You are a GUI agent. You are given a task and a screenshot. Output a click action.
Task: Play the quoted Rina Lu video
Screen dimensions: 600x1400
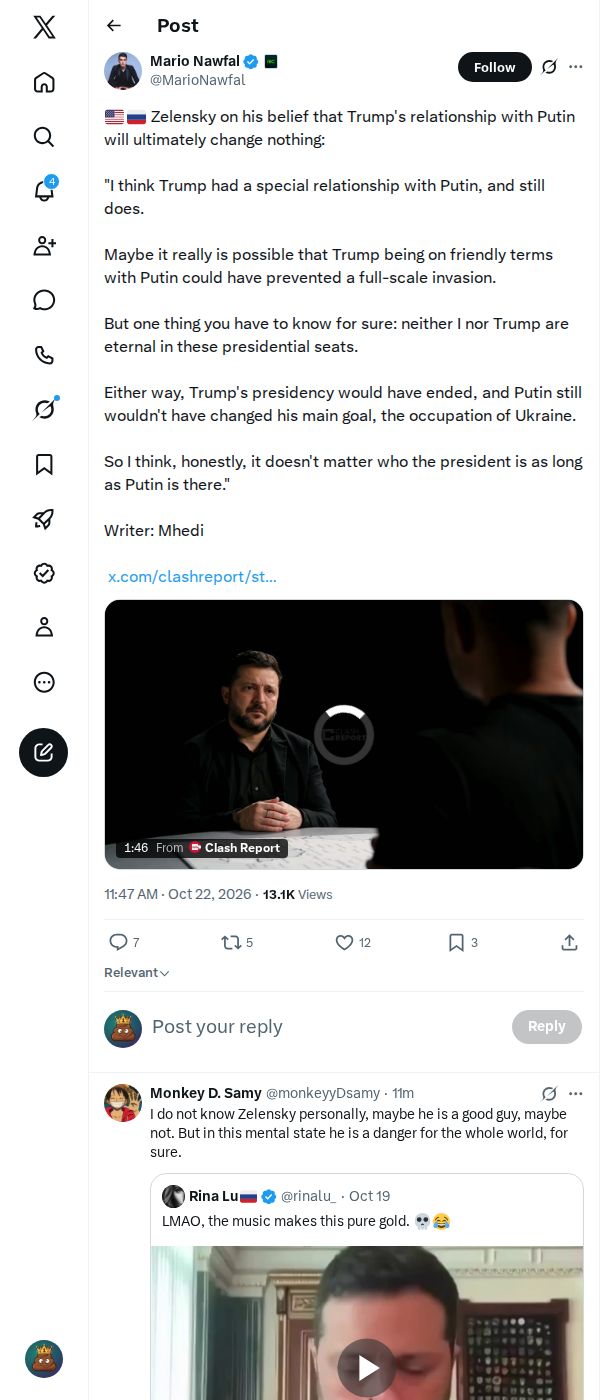(367, 1368)
